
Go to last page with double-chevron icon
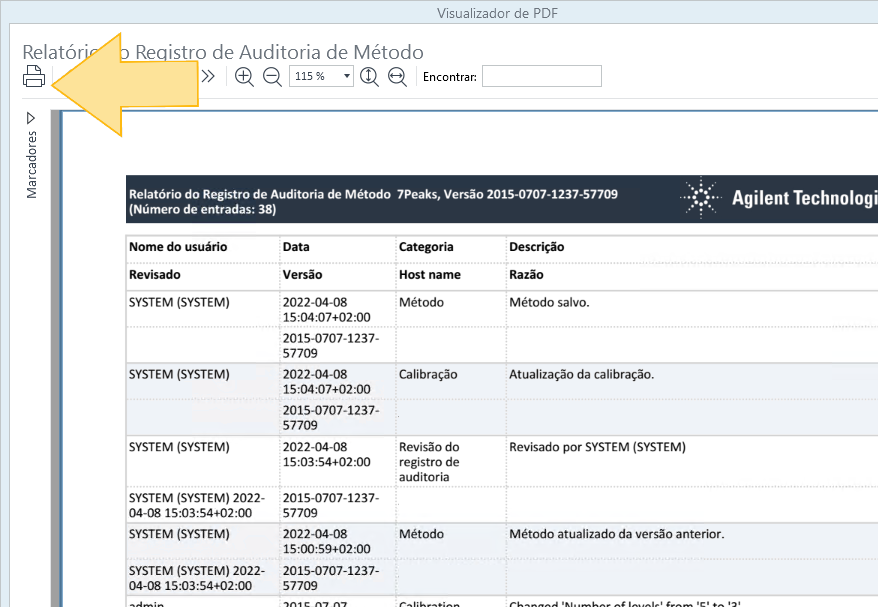208,76
